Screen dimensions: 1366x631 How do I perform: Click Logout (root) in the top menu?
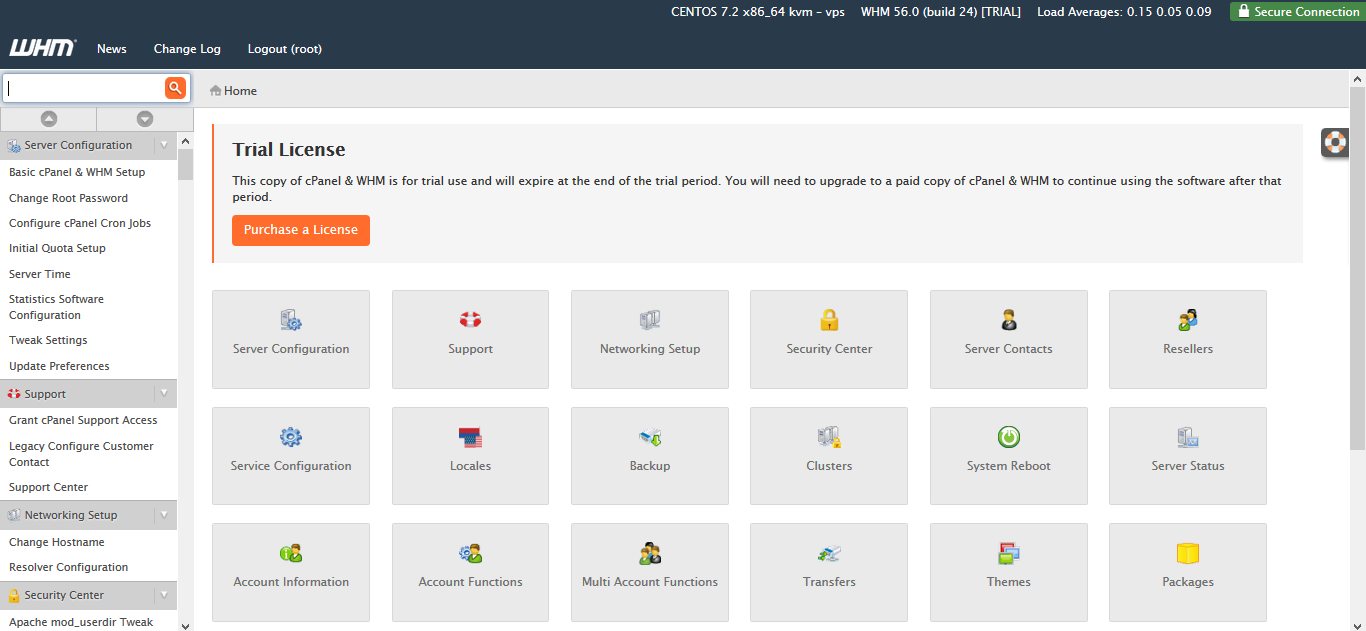285,49
